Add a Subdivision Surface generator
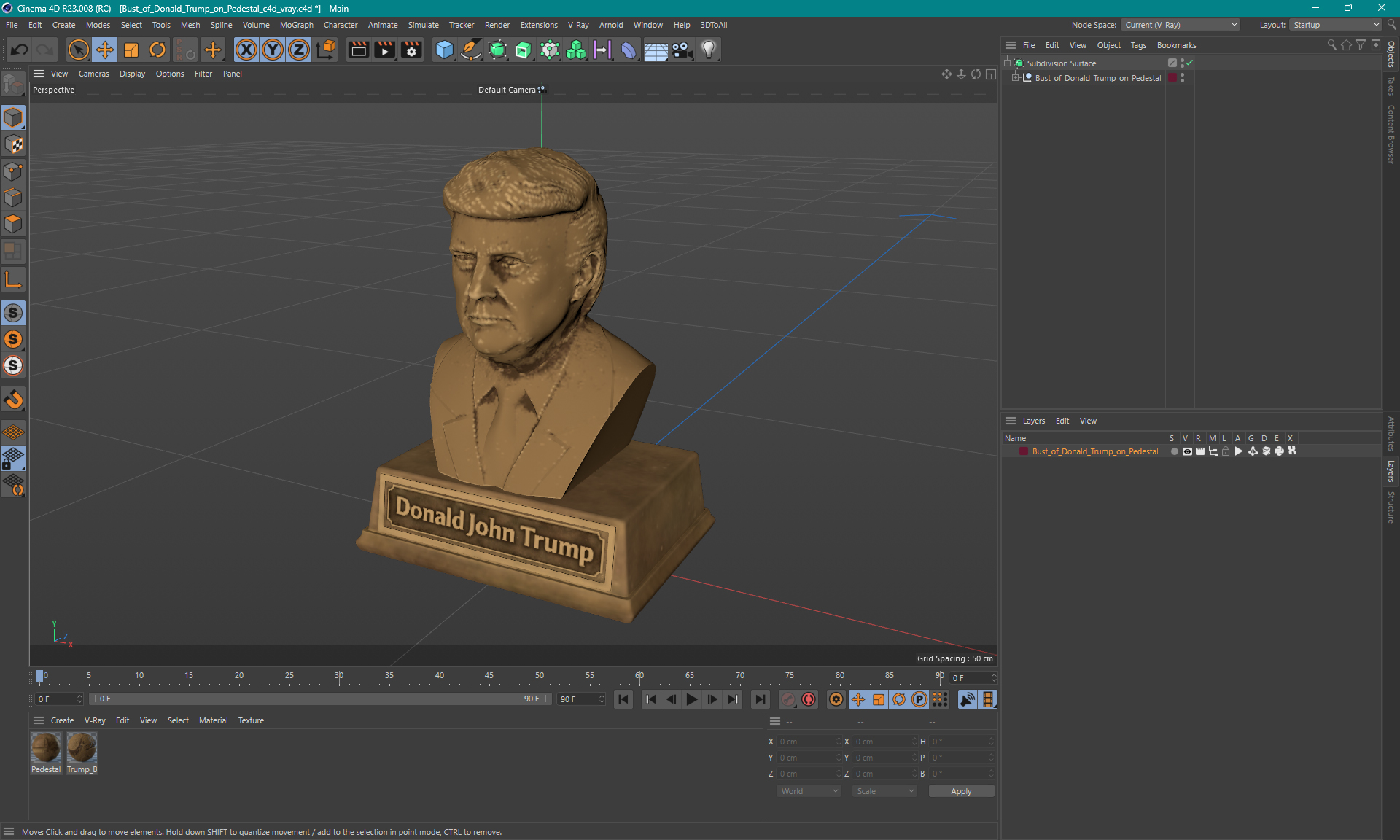This screenshot has width=1400, height=840. (497, 50)
